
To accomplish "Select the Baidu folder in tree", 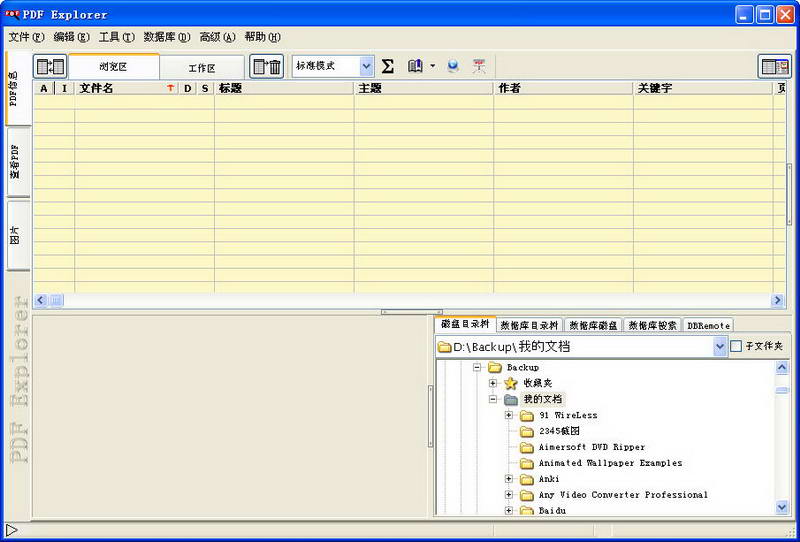I will pyautogui.click(x=552, y=510).
